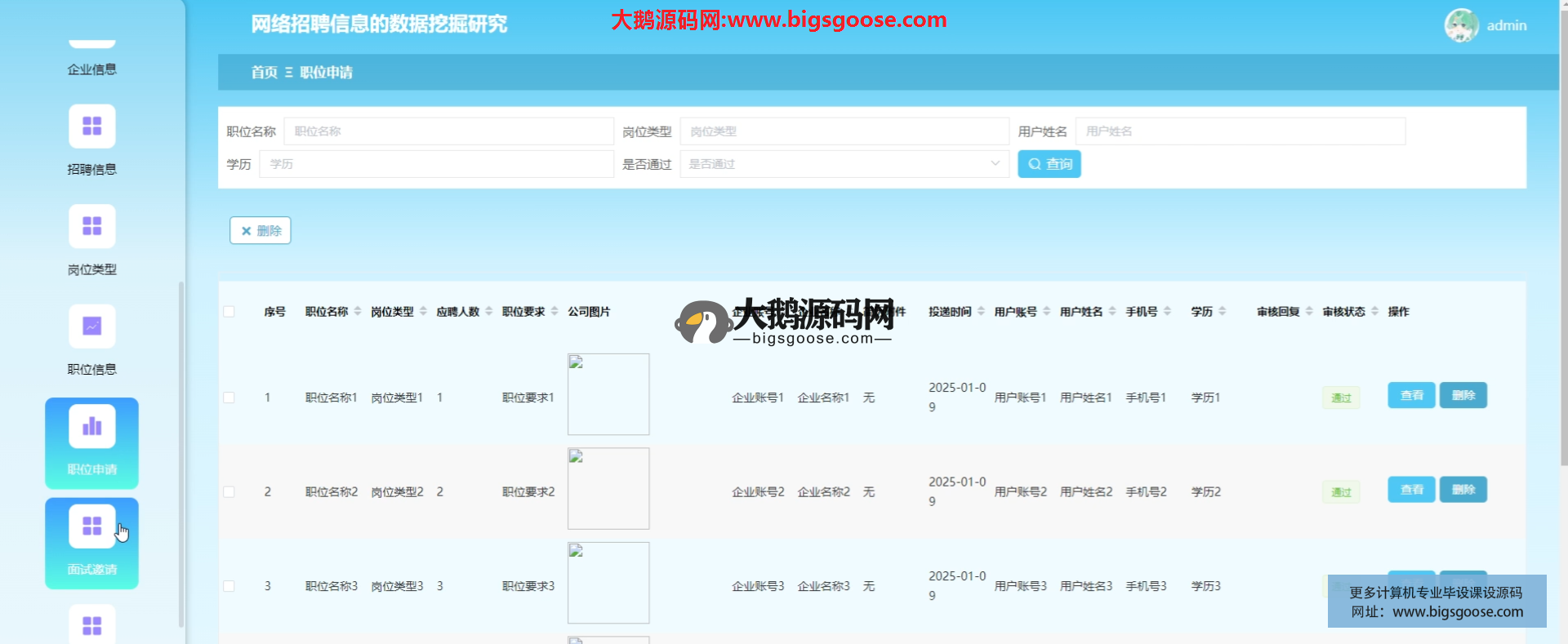Click the 岗位类型 sidebar grid icon
Image resolution: width=1568 pixels, height=644 pixels.
[x=91, y=226]
